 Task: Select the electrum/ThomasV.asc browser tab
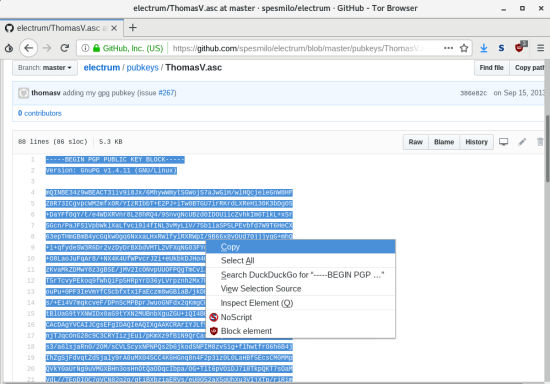click(61, 28)
